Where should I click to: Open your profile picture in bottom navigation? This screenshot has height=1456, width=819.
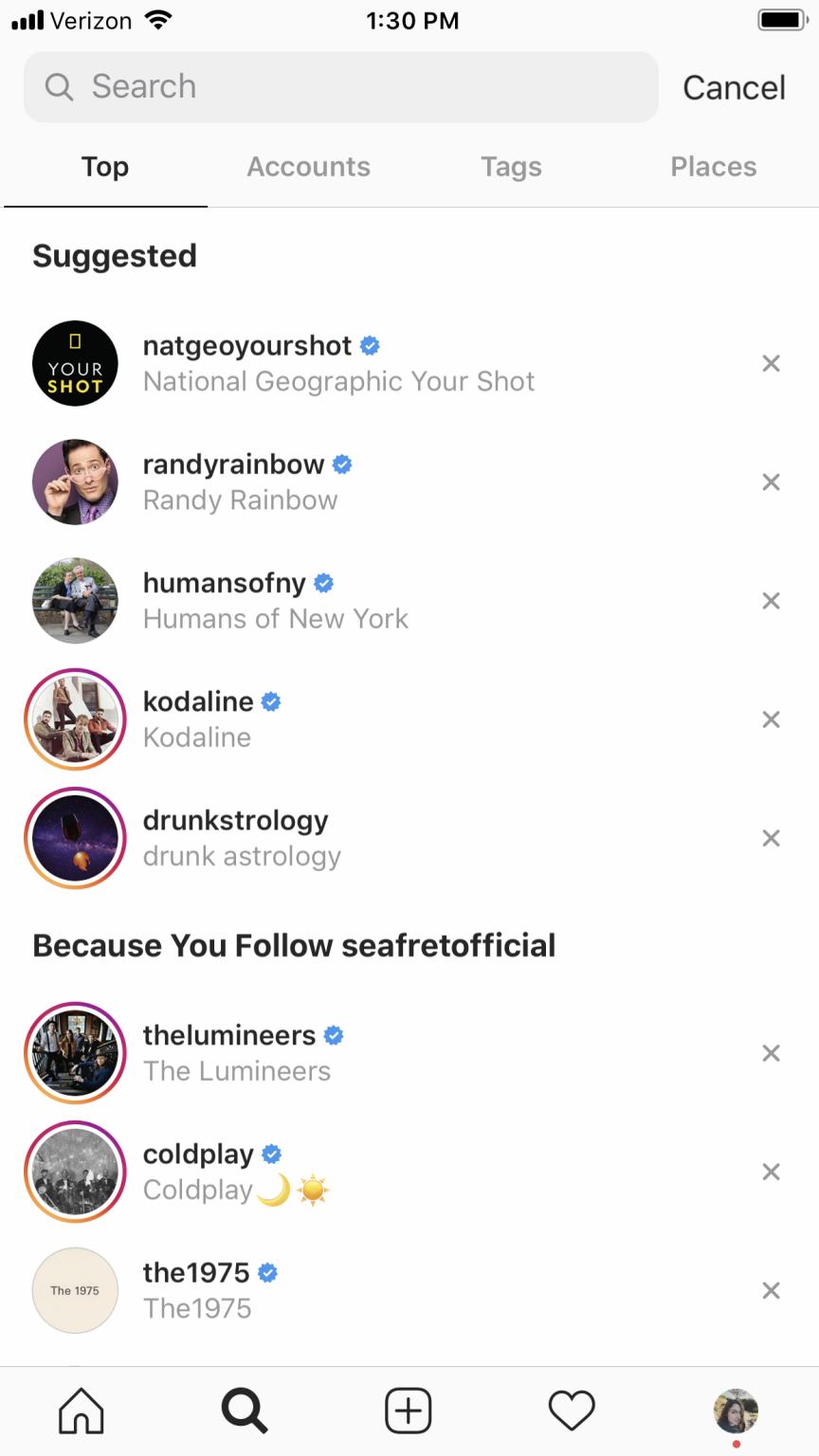point(735,1410)
